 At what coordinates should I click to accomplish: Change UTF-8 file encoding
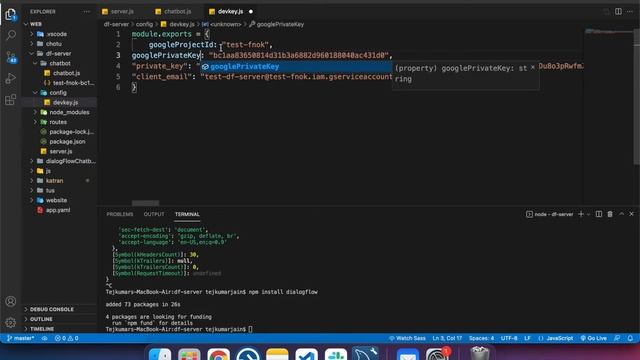(509, 338)
